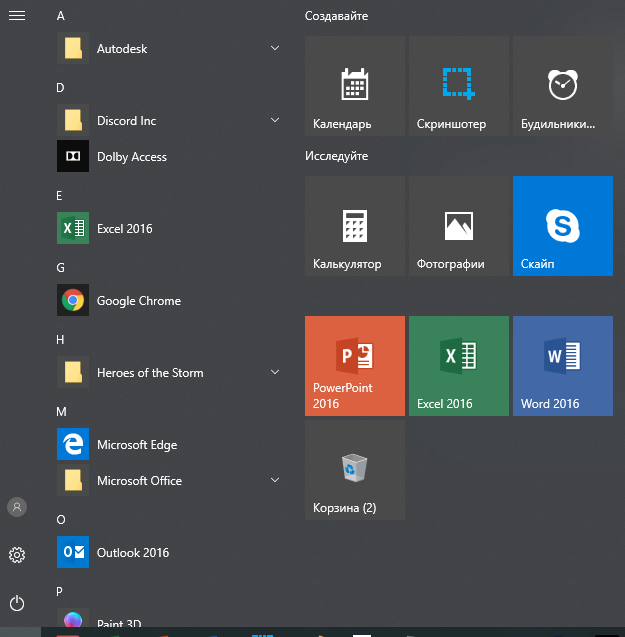
Task: Open the Календарь tile
Action: [355, 86]
